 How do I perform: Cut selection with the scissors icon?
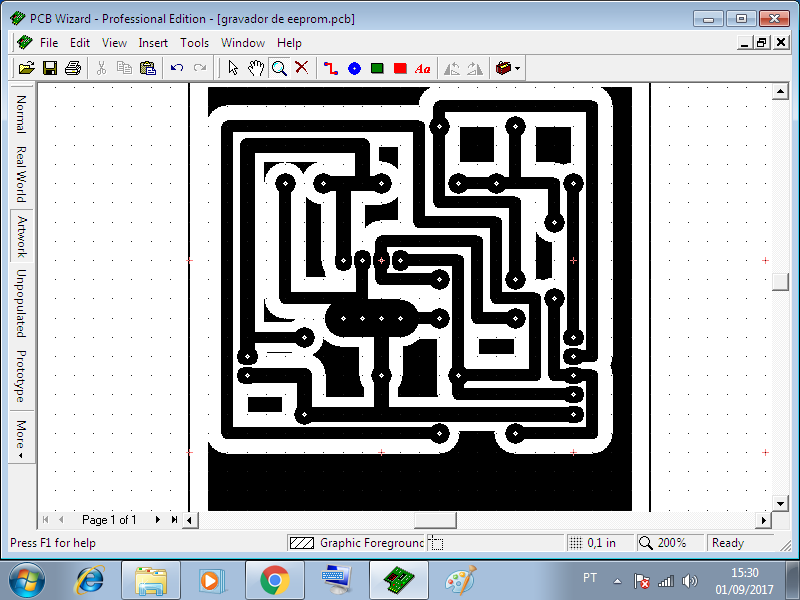click(x=101, y=68)
